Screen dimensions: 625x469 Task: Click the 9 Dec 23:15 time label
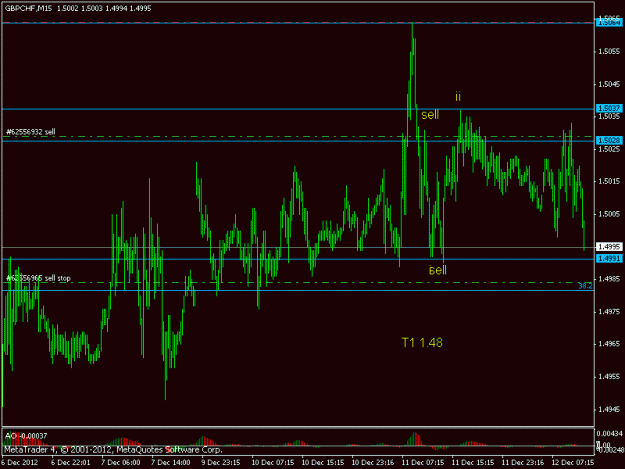click(220, 463)
